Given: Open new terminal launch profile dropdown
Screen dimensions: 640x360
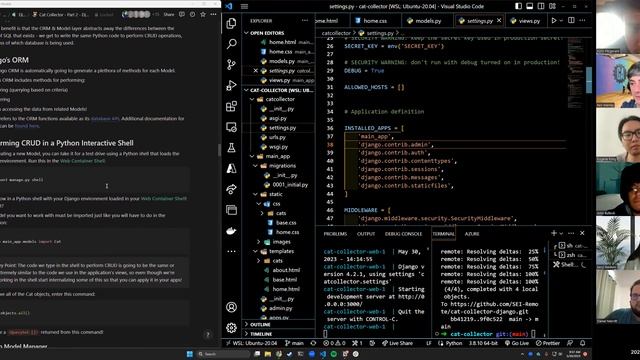Looking at the screenshot, I should pos(561,233).
